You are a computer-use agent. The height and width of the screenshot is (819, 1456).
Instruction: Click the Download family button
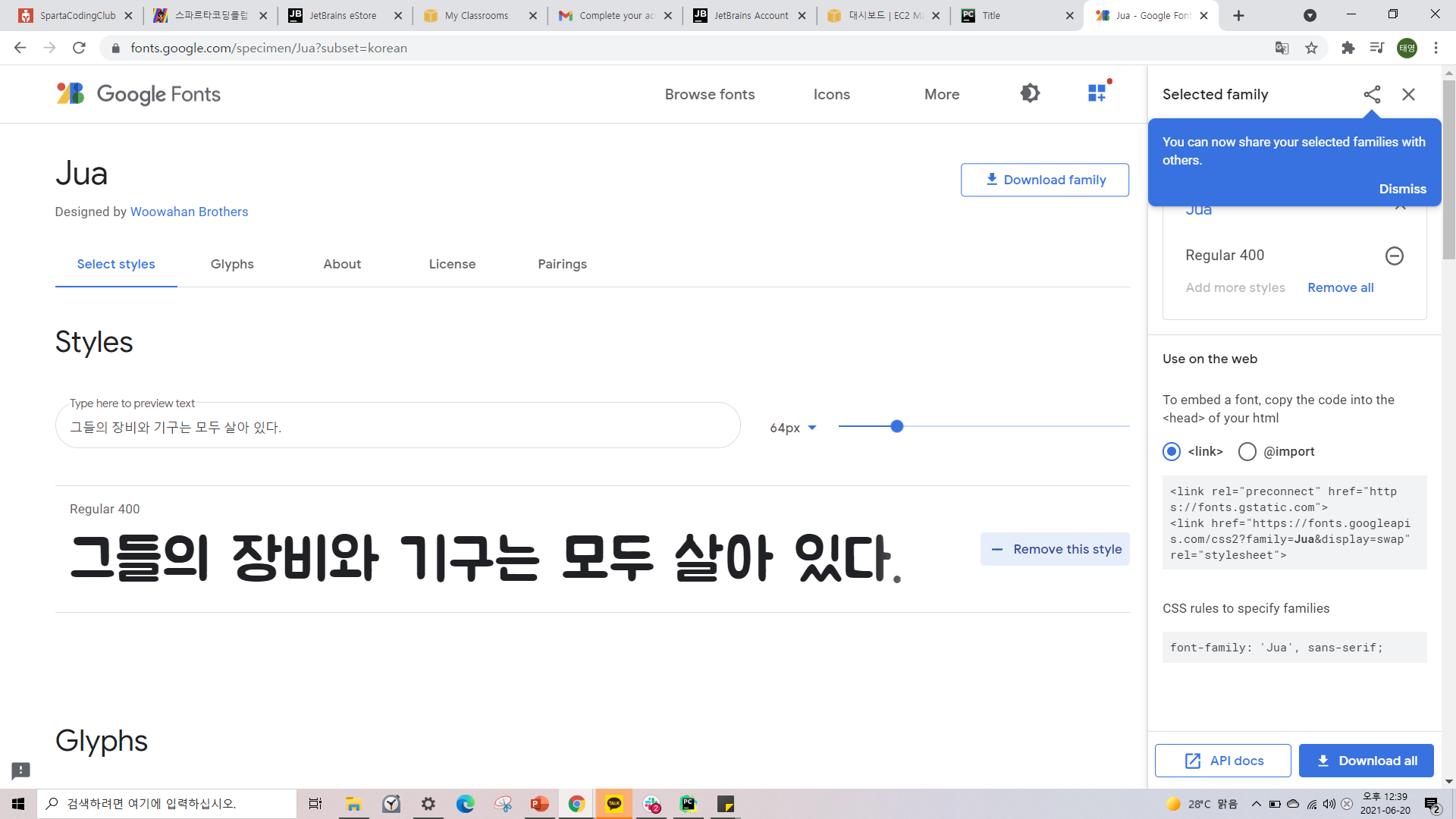(x=1044, y=180)
